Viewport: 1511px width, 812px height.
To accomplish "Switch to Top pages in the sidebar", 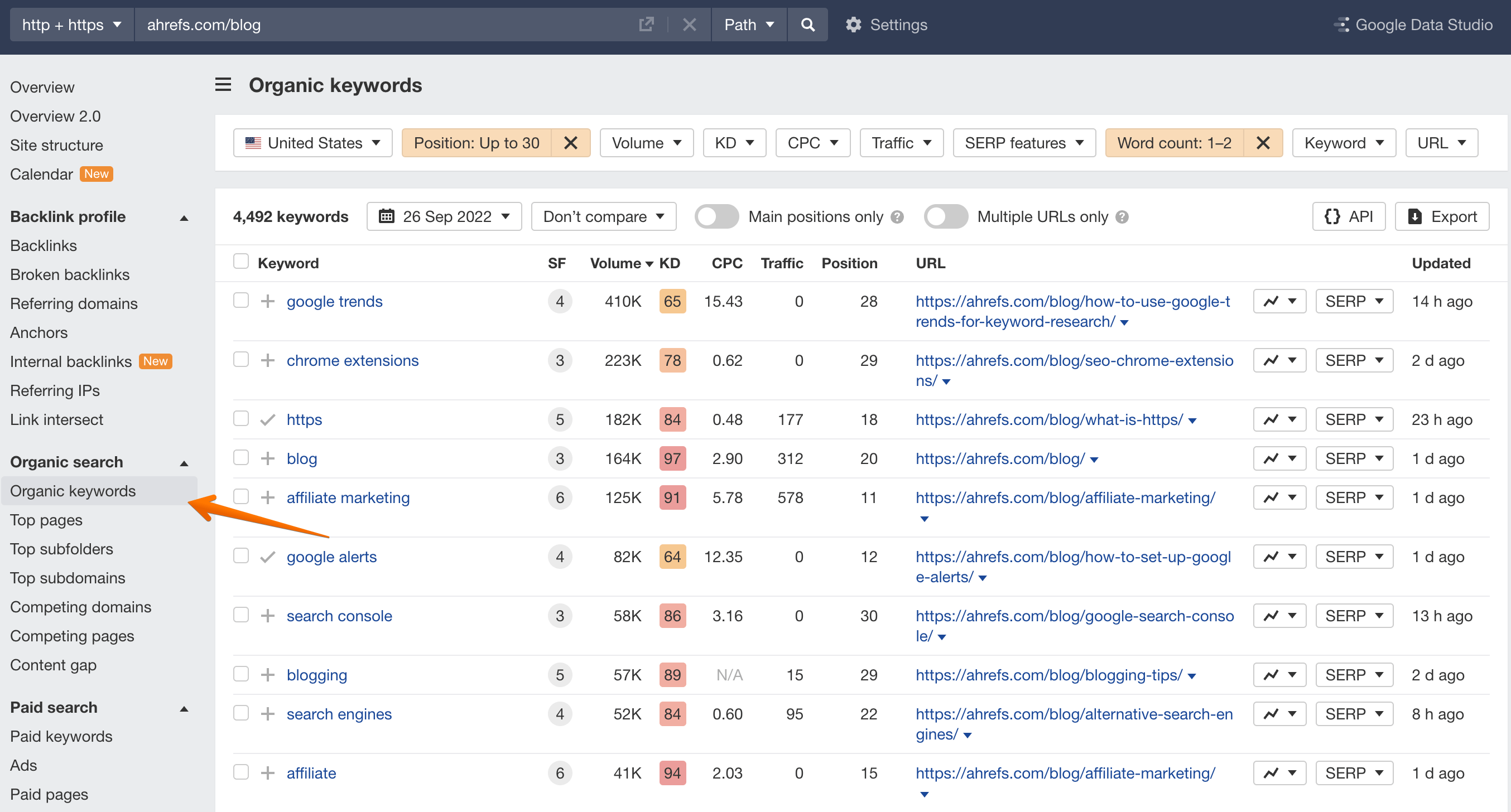I will [46, 519].
